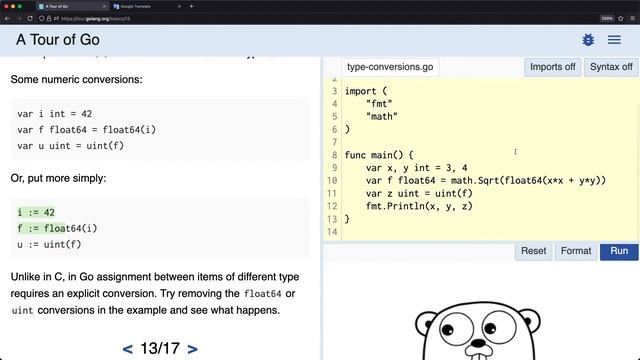Click the code line 'func main() {'

[379, 155]
